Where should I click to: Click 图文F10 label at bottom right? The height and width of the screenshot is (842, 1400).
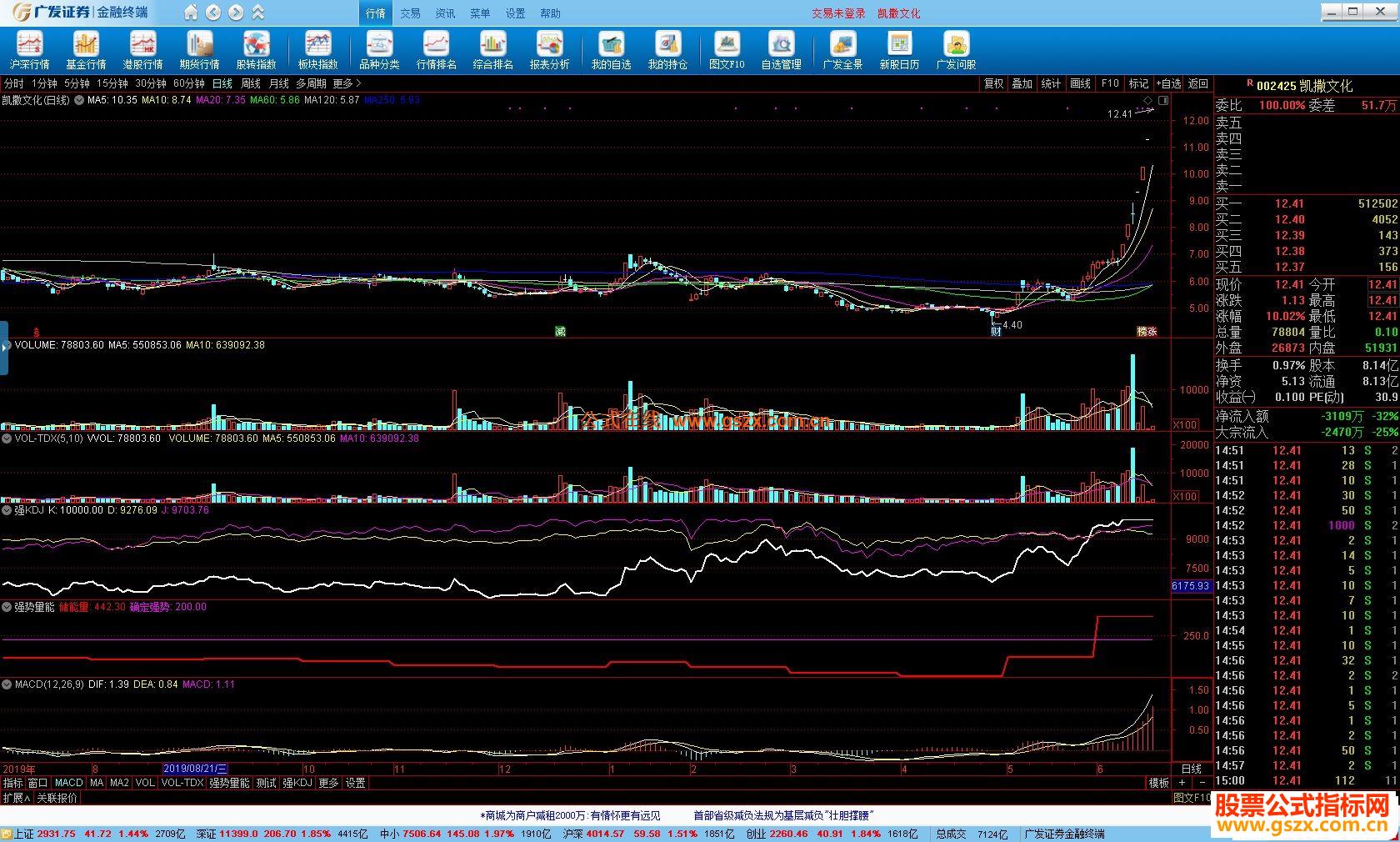[1192, 798]
